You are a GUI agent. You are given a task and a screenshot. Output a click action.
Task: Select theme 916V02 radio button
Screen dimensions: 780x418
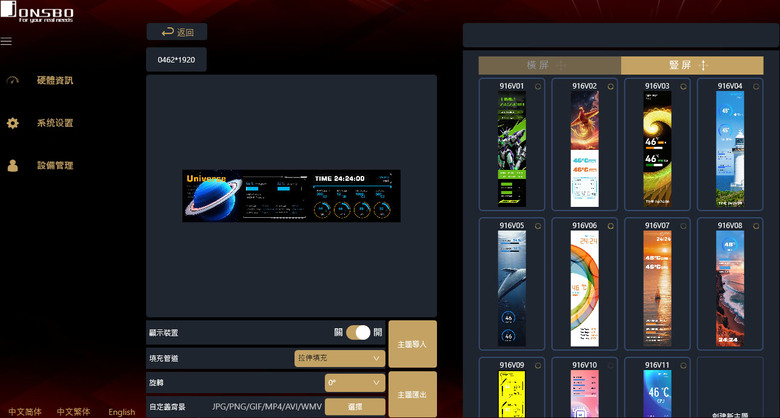click(x=610, y=86)
